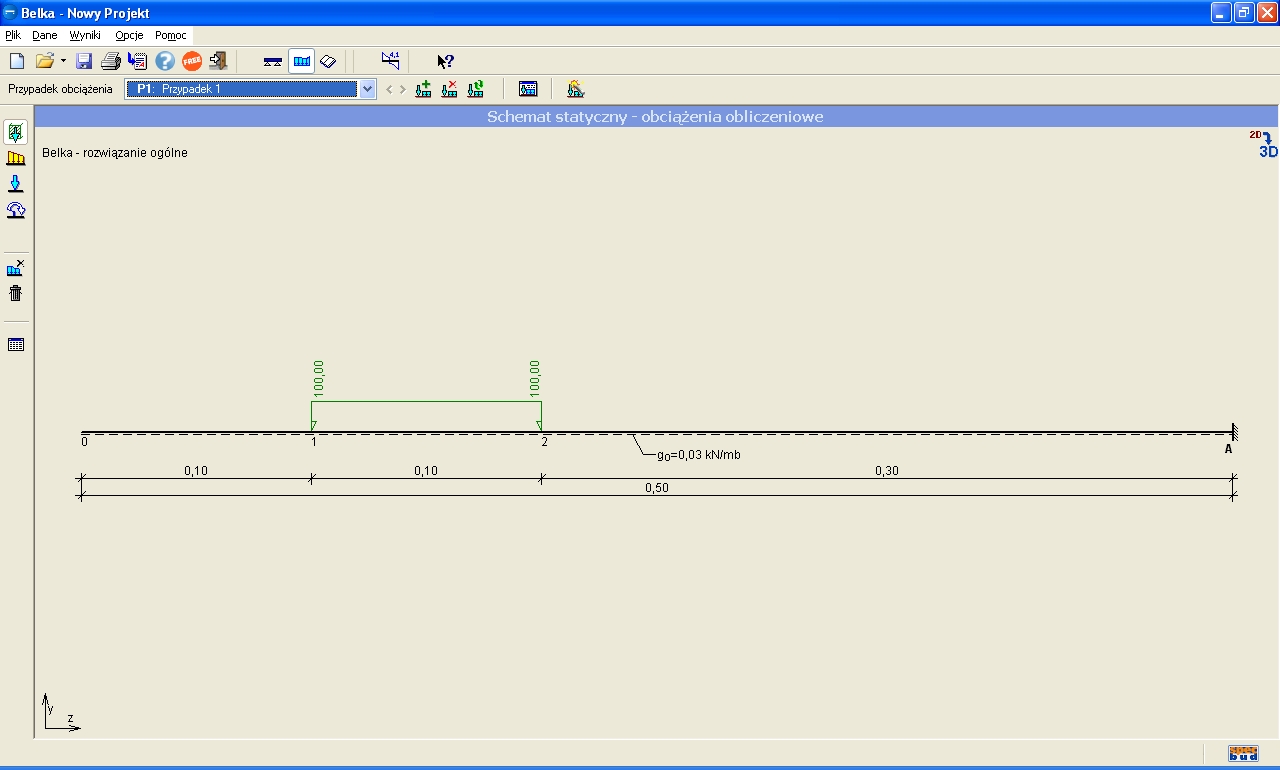Click the 'Schemat statyczny - obciążenia obliczeniowe' header
The image size is (1280, 770).
655,117
